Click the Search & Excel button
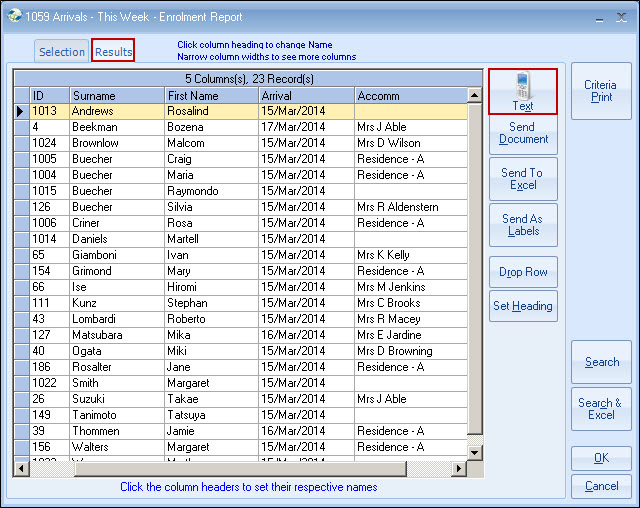Image resolution: width=640 pixels, height=508 pixels. (x=601, y=409)
